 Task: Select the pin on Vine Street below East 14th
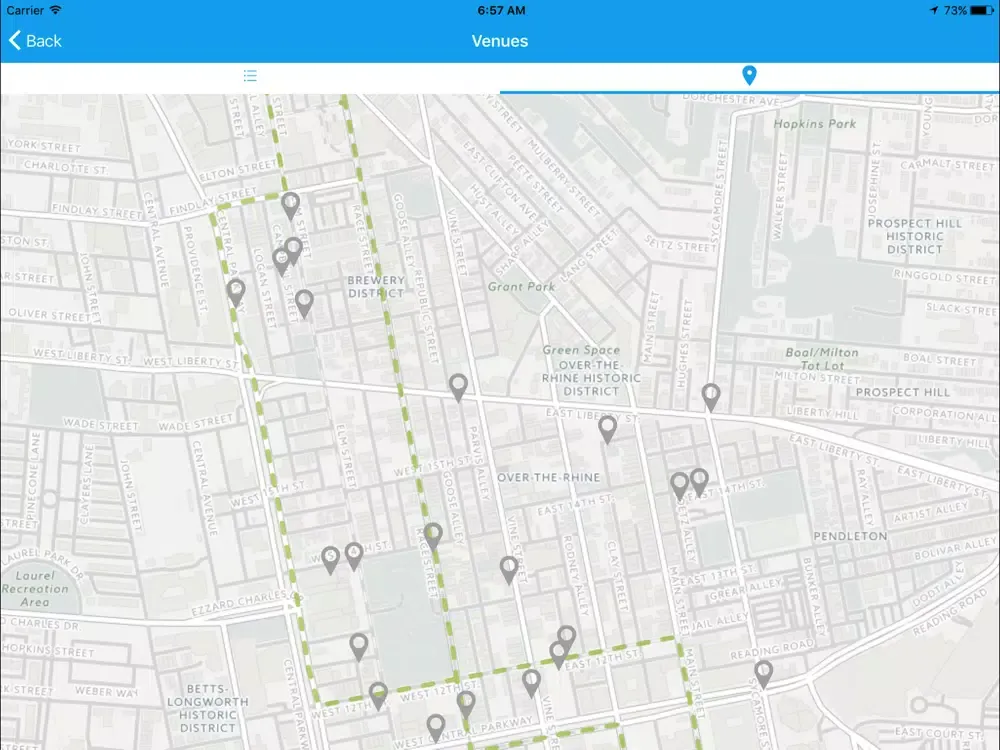pos(508,570)
